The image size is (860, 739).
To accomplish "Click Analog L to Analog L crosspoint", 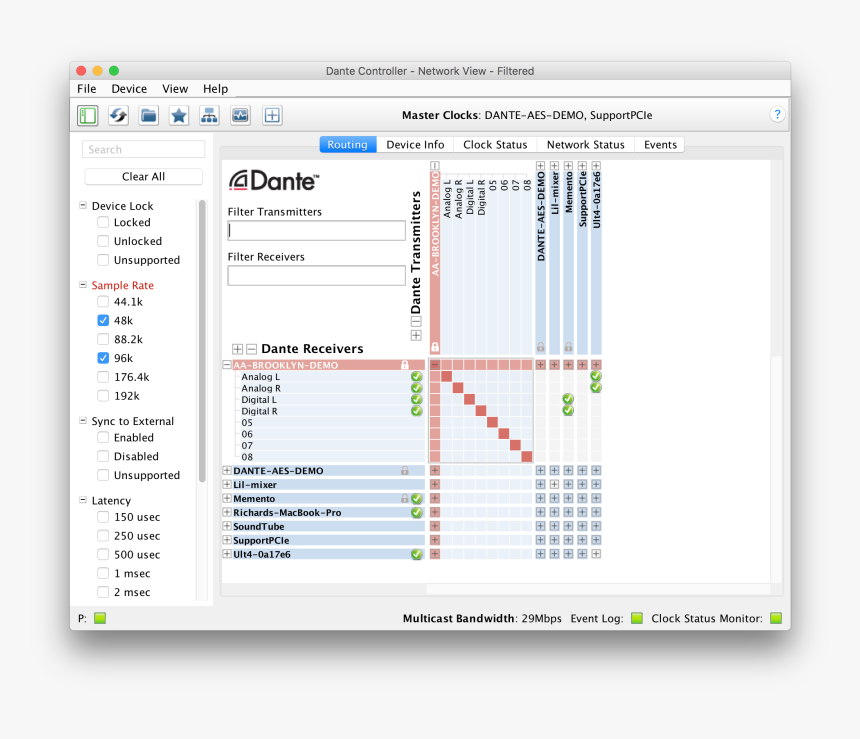I will [x=446, y=376].
